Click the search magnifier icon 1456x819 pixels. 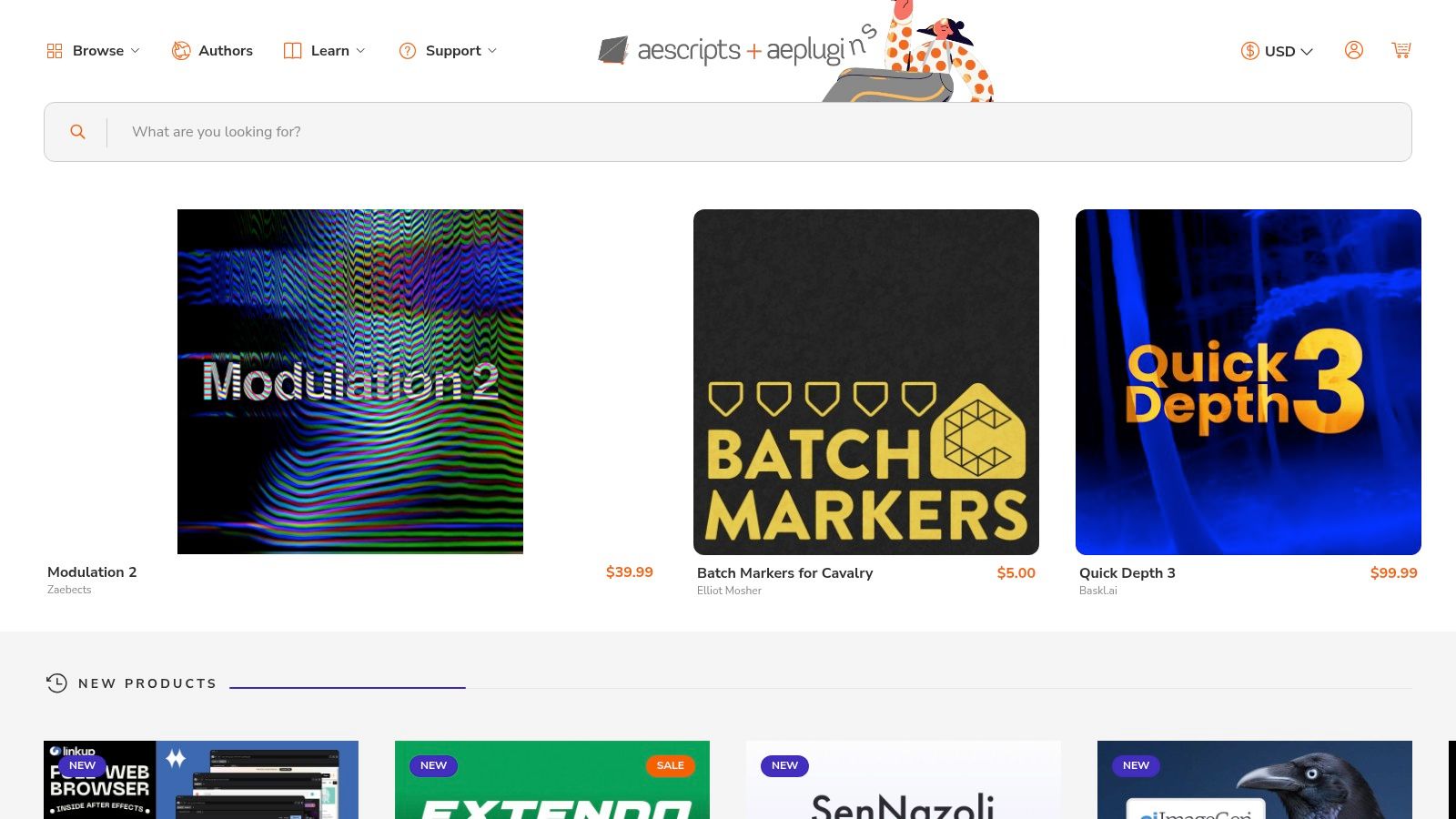(x=78, y=132)
